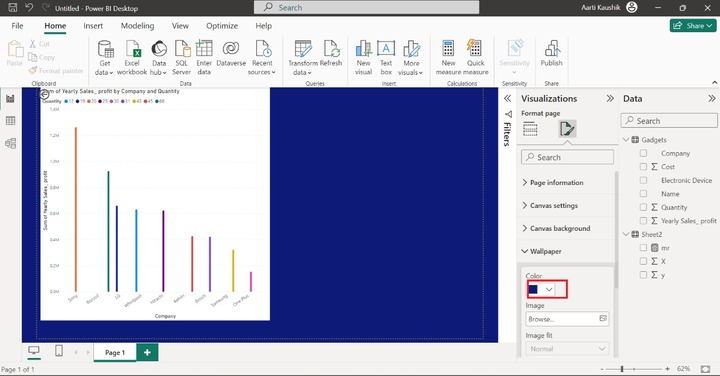Switch to Report view in sidebar
The height and width of the screenshot is (376, 720).
click(10, 99)
